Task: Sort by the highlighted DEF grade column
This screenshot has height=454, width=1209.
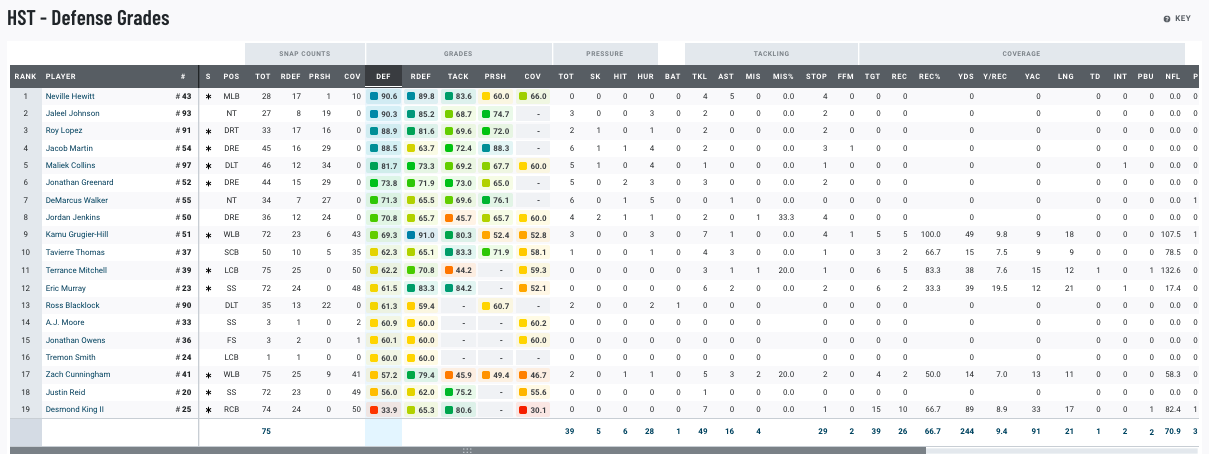Action: 384,76
